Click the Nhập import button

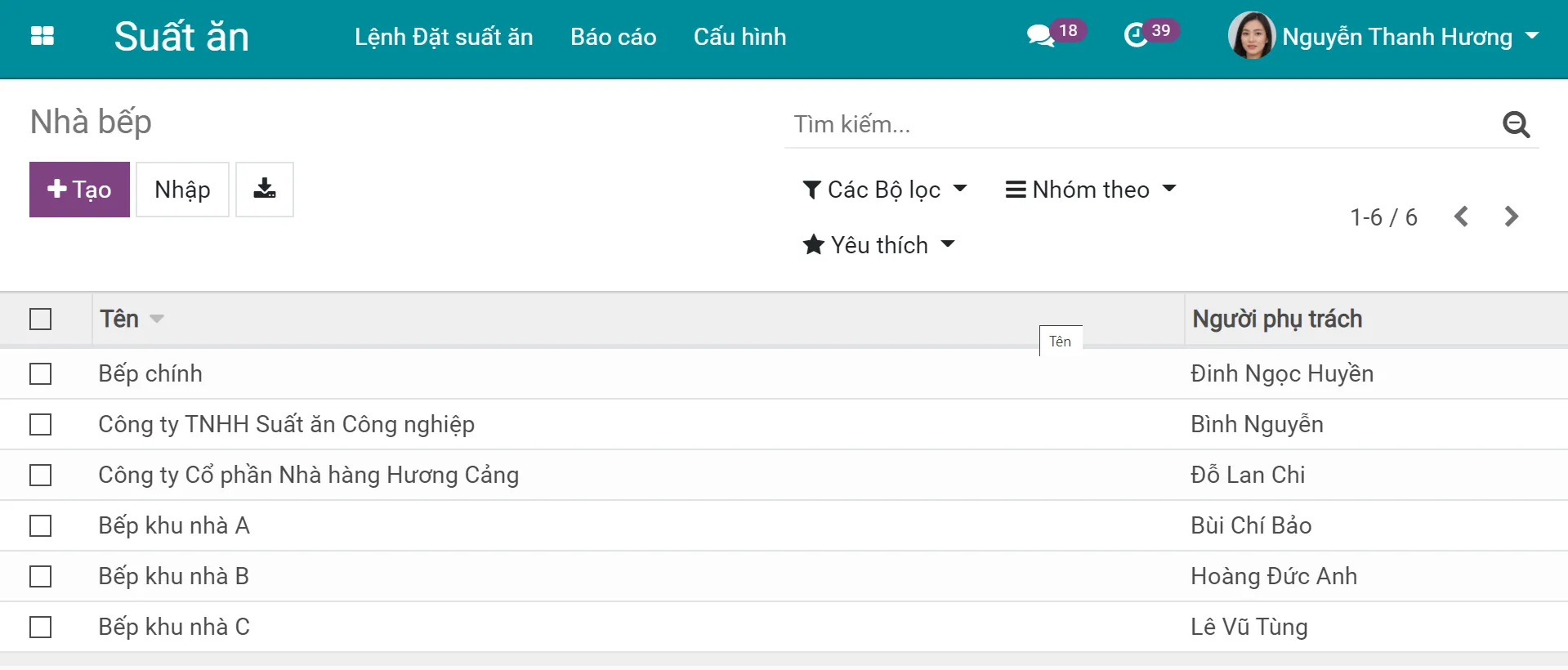click(x=182, y=190)
